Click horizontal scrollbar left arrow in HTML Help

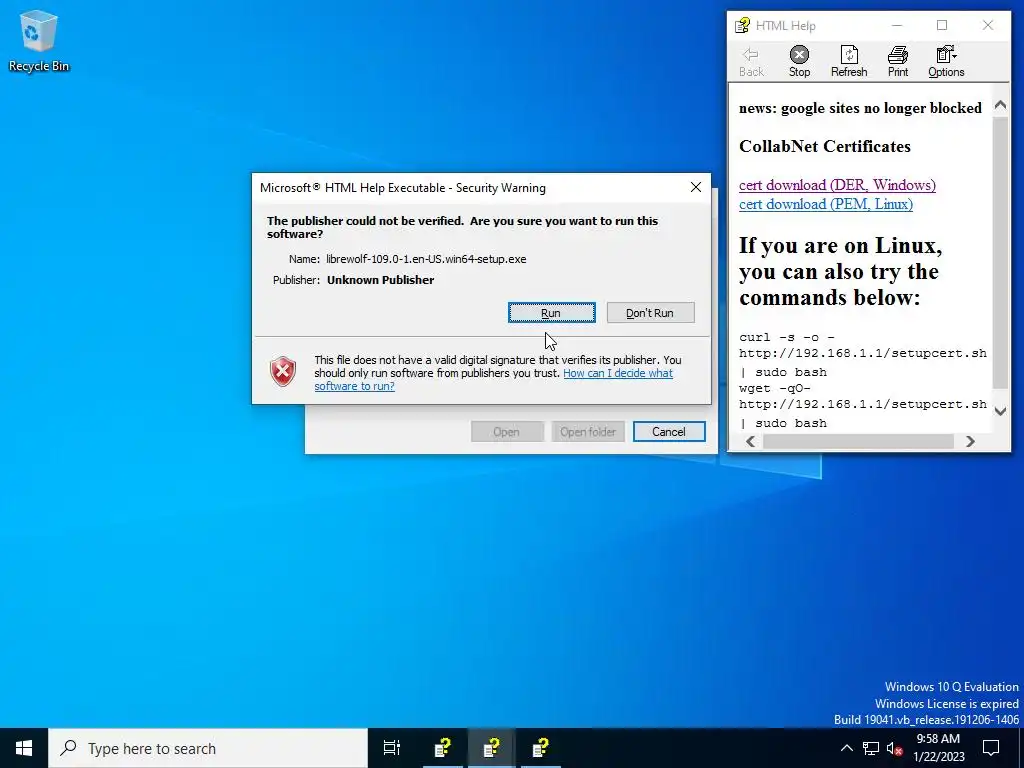[x=751, y=441]
